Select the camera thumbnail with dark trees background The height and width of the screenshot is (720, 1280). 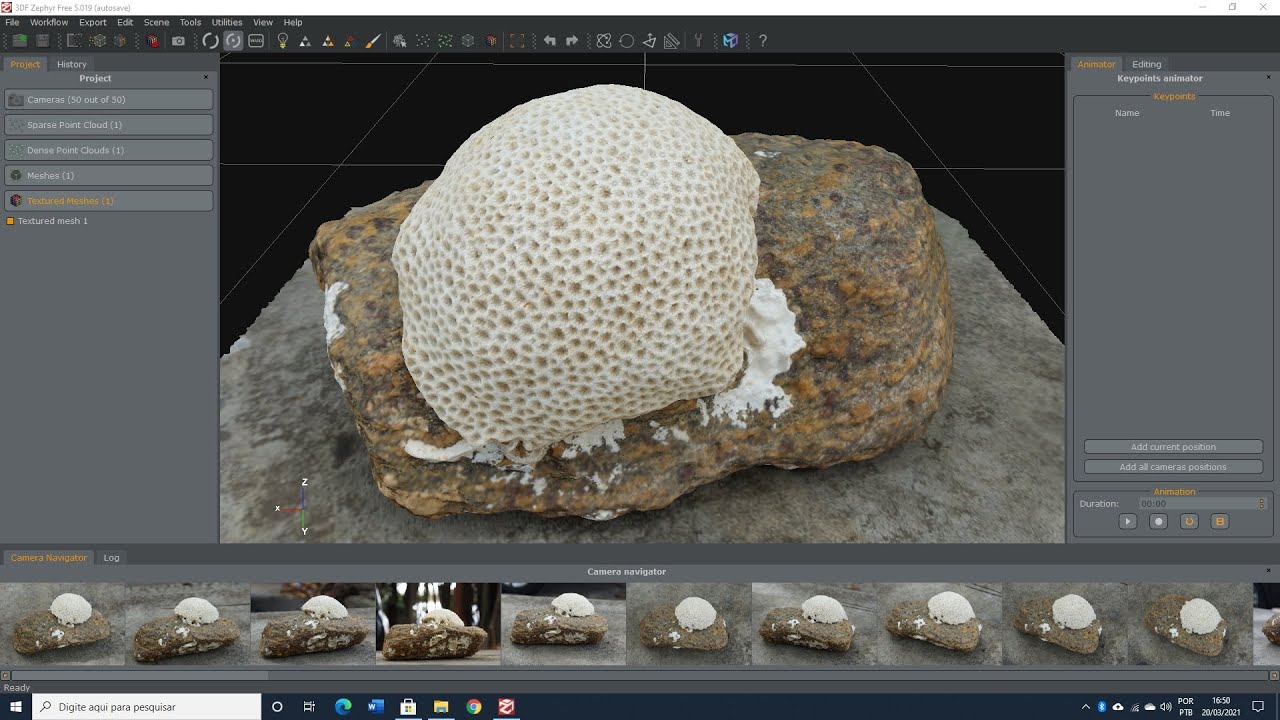click(438, 624)
